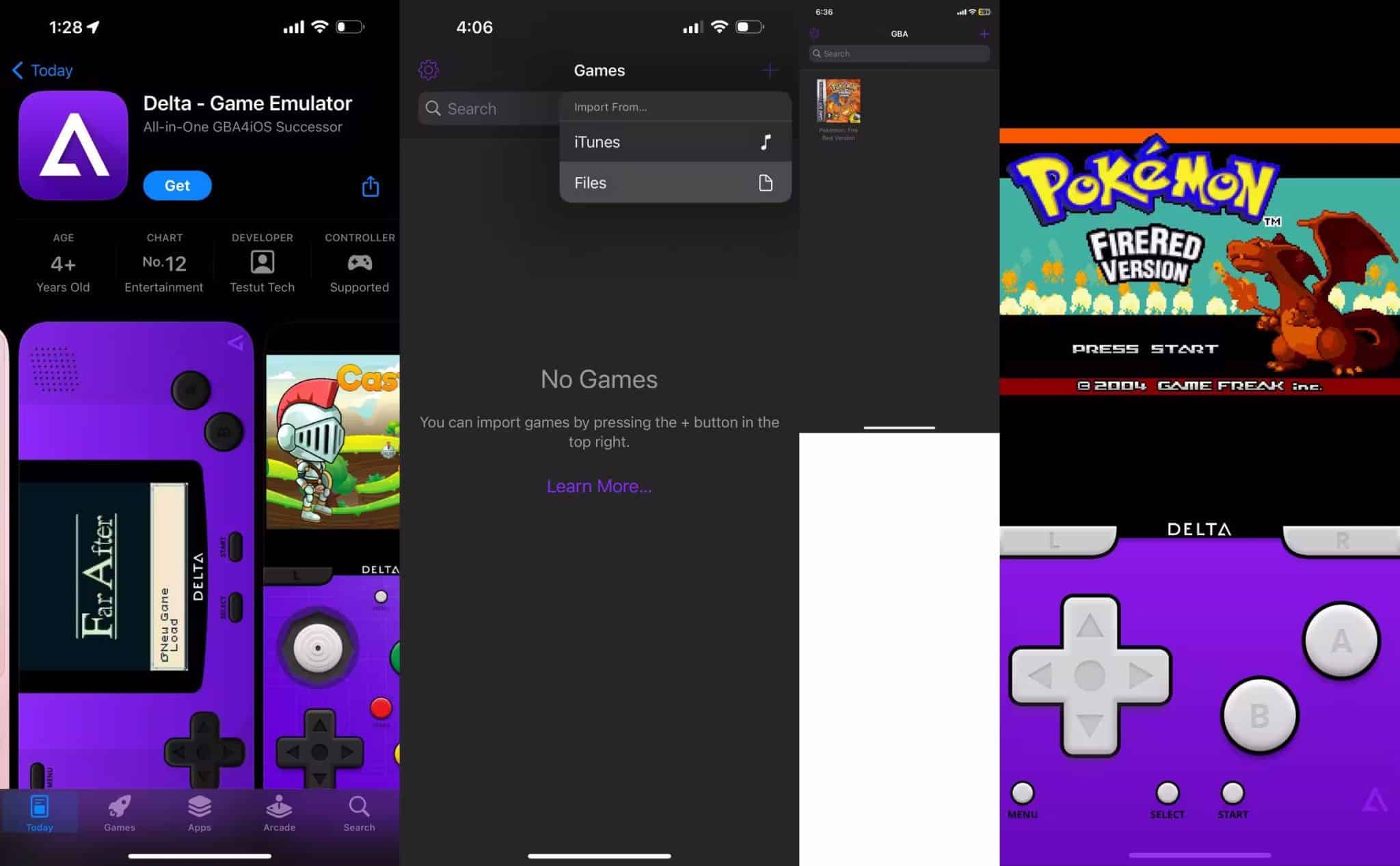The height and width of the screenshot is (866, 1400).
Task: Tap the iTunes music note icon
Action: pos(766,142)
